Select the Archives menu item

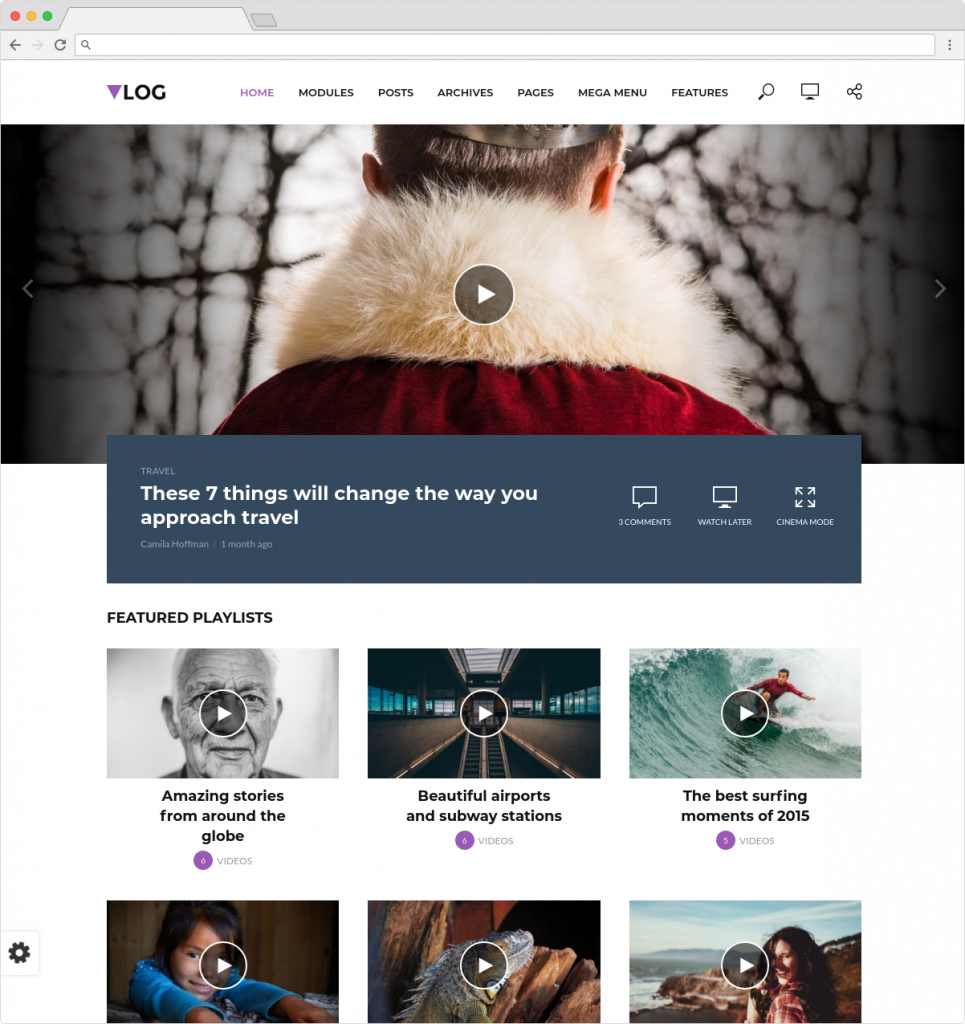coord(465,93)
